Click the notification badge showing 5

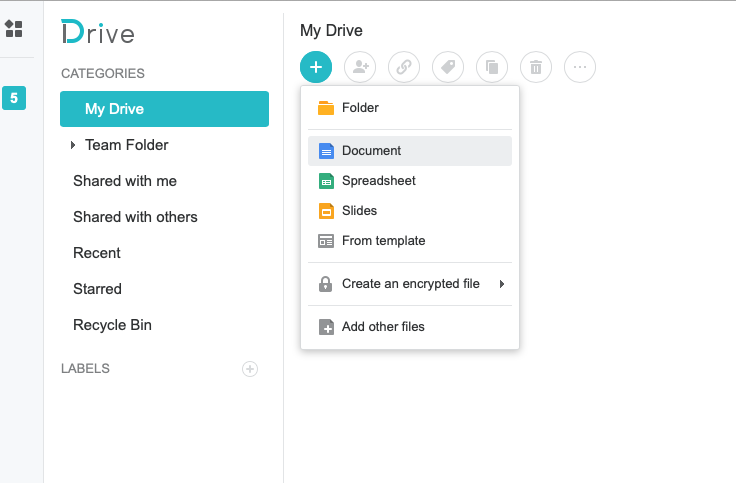14,98
